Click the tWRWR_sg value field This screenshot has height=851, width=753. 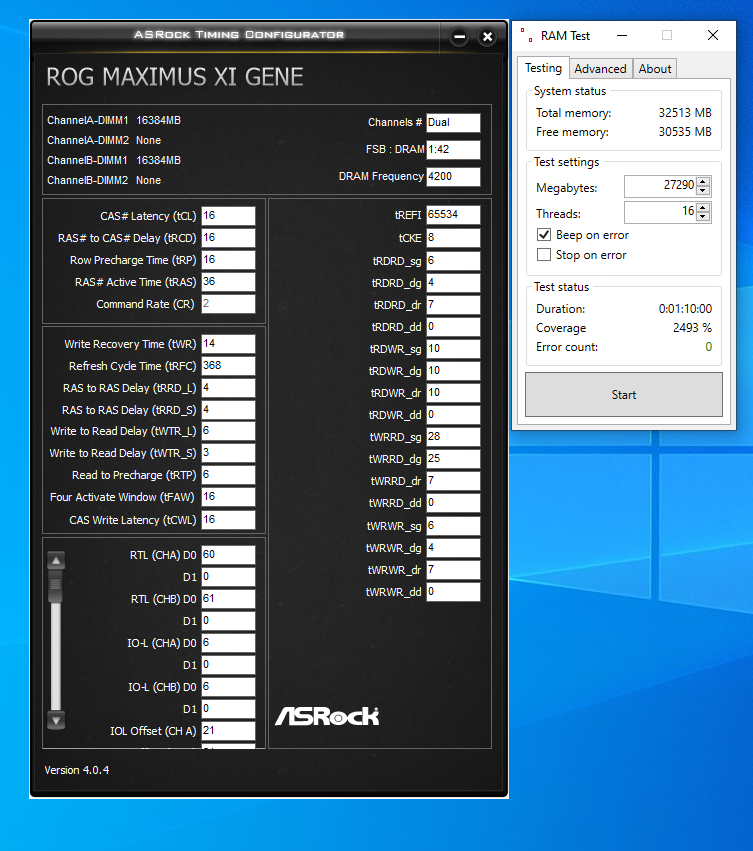(x=453, y=526)
